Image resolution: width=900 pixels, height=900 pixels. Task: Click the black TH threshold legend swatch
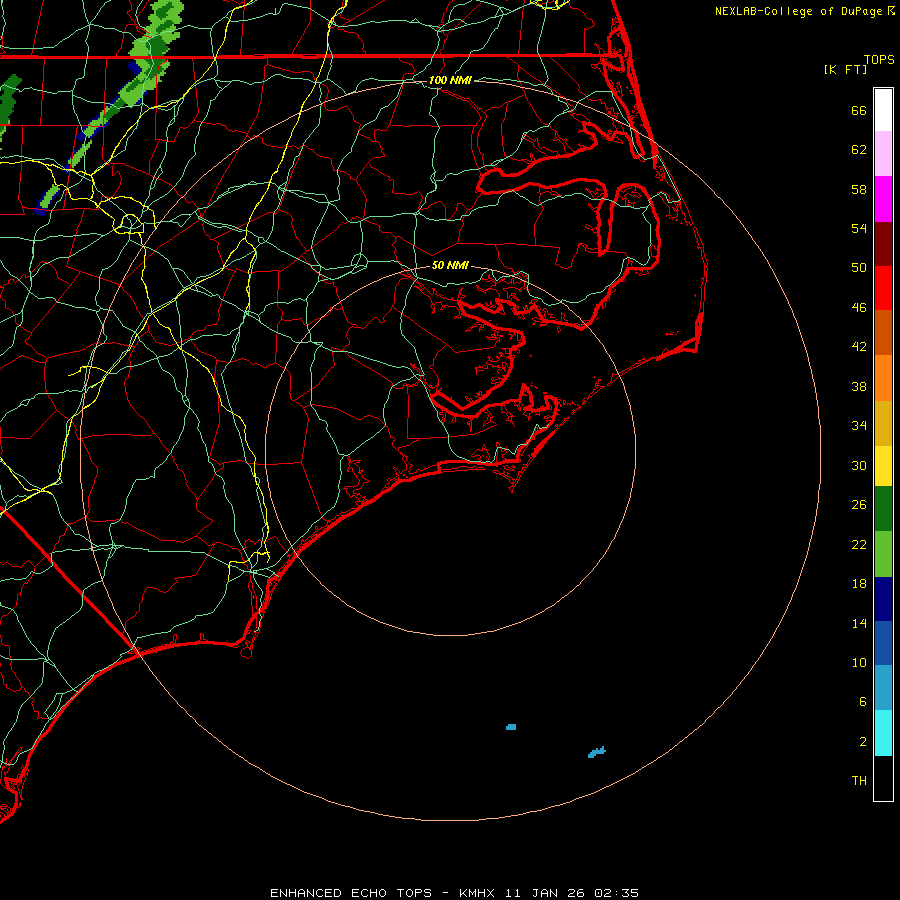click(883, 778)
